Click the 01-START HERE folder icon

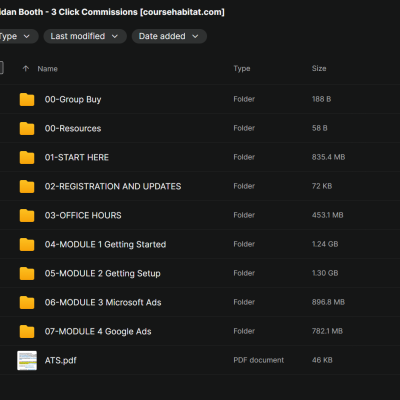[x=27, y=157]
